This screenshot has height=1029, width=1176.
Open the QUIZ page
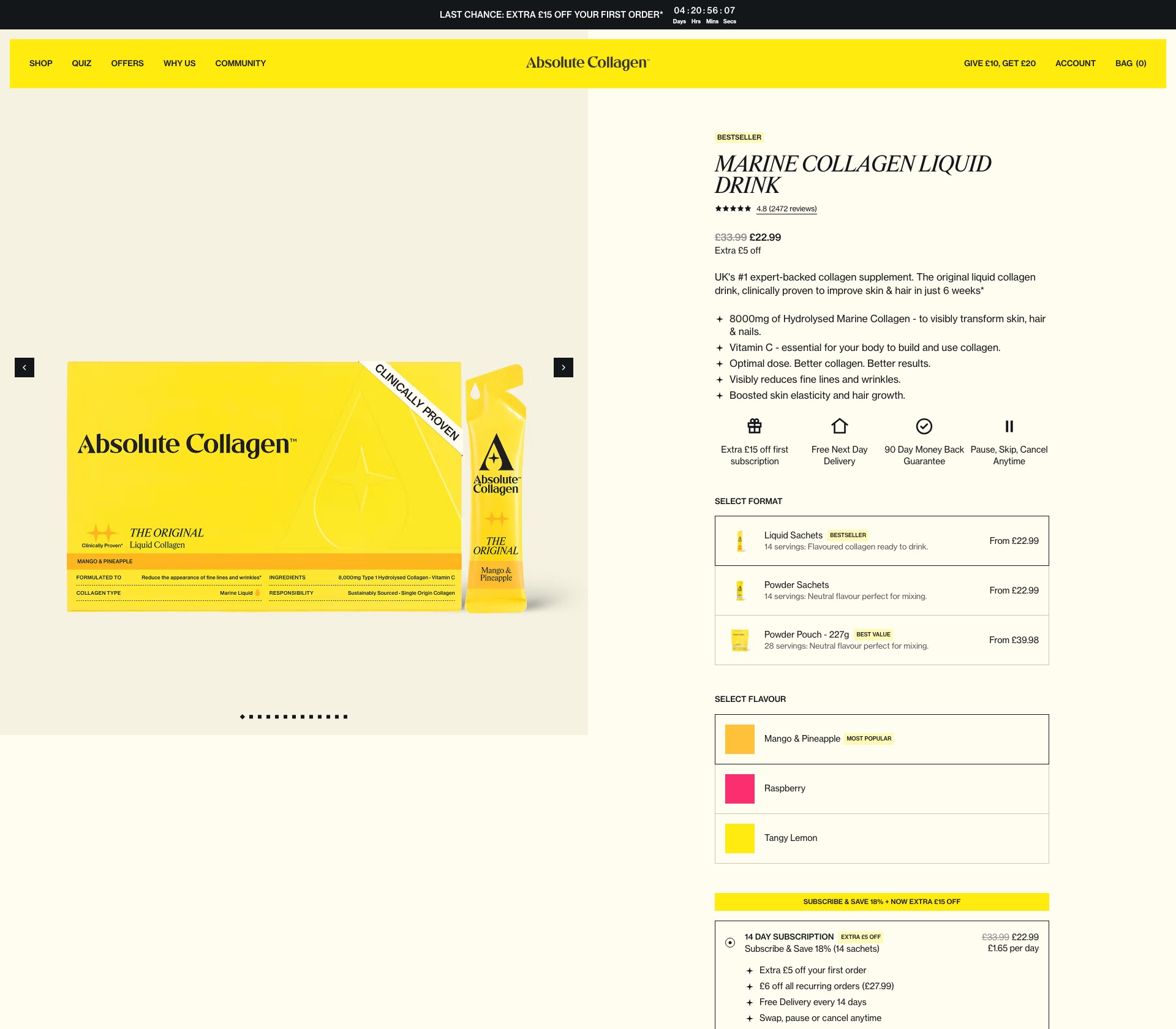pos(81,63)
